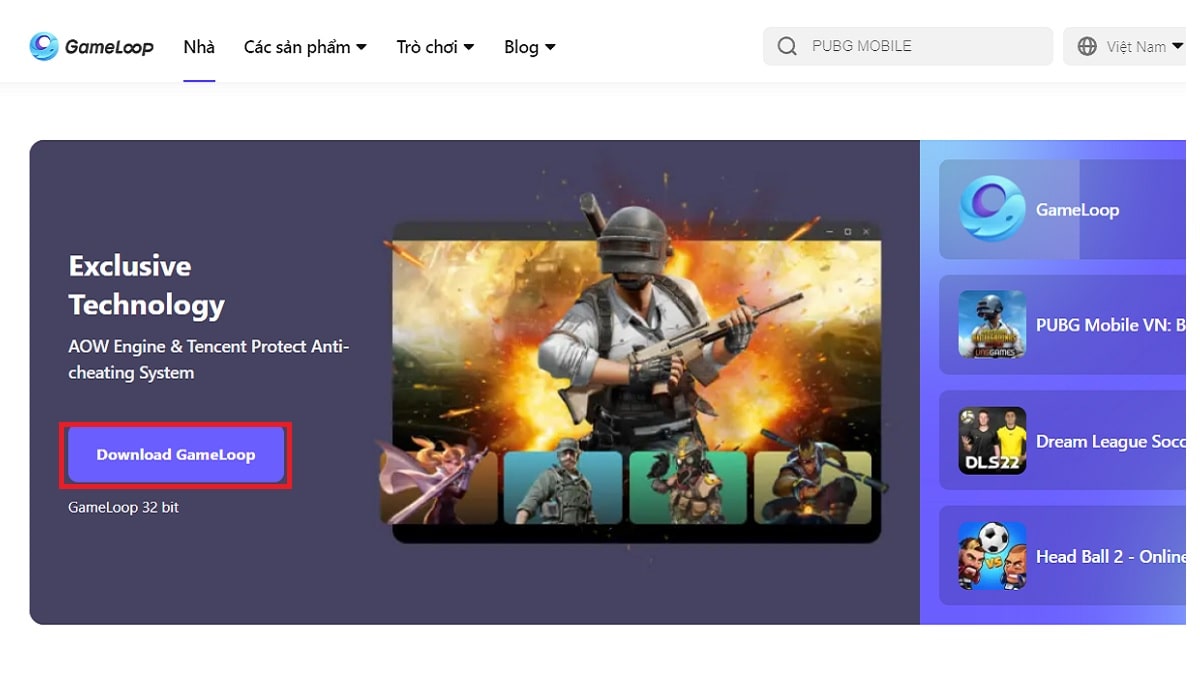Click the search magnifier icon
This screenshot has height=675, width=1200.
[x=788, y=46]
